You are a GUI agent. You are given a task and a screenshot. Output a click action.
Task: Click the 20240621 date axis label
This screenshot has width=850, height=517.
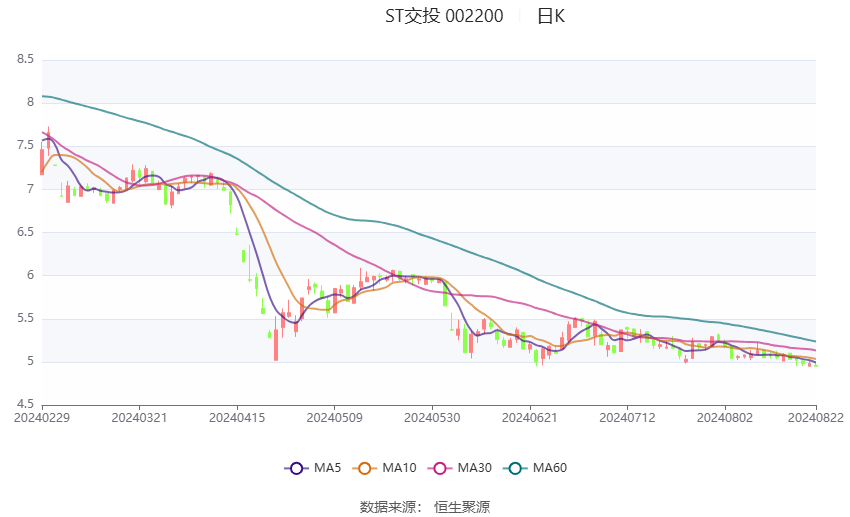click(x=530, y=417)
